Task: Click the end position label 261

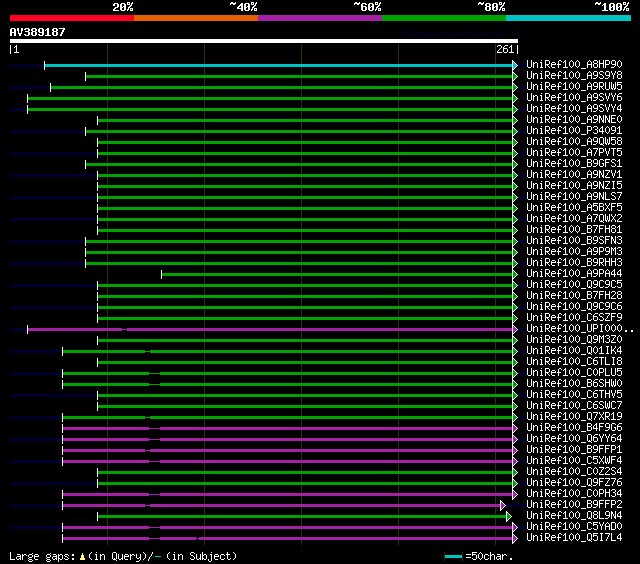Action: pyautogui.click(x=505, y=49)
